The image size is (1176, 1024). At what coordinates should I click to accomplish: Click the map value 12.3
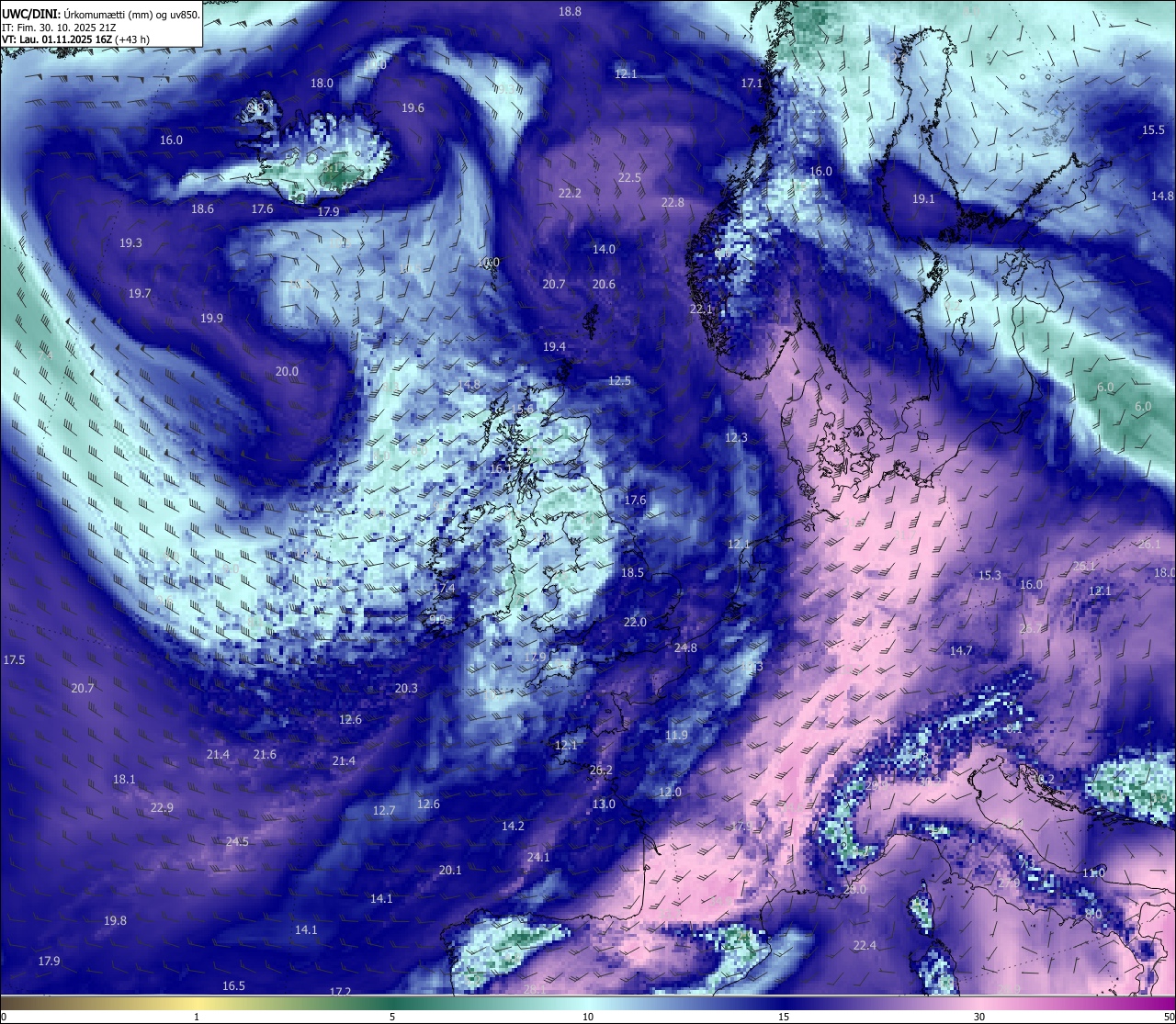(x=736, y=437)
